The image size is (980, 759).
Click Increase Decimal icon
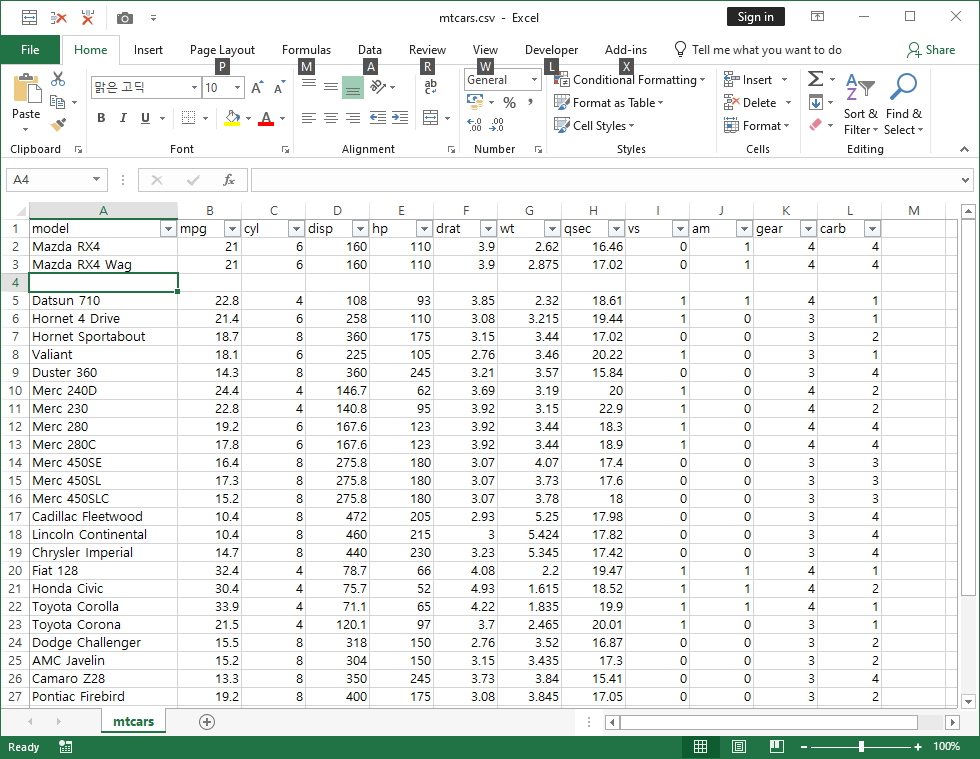(x=474, y=125)
